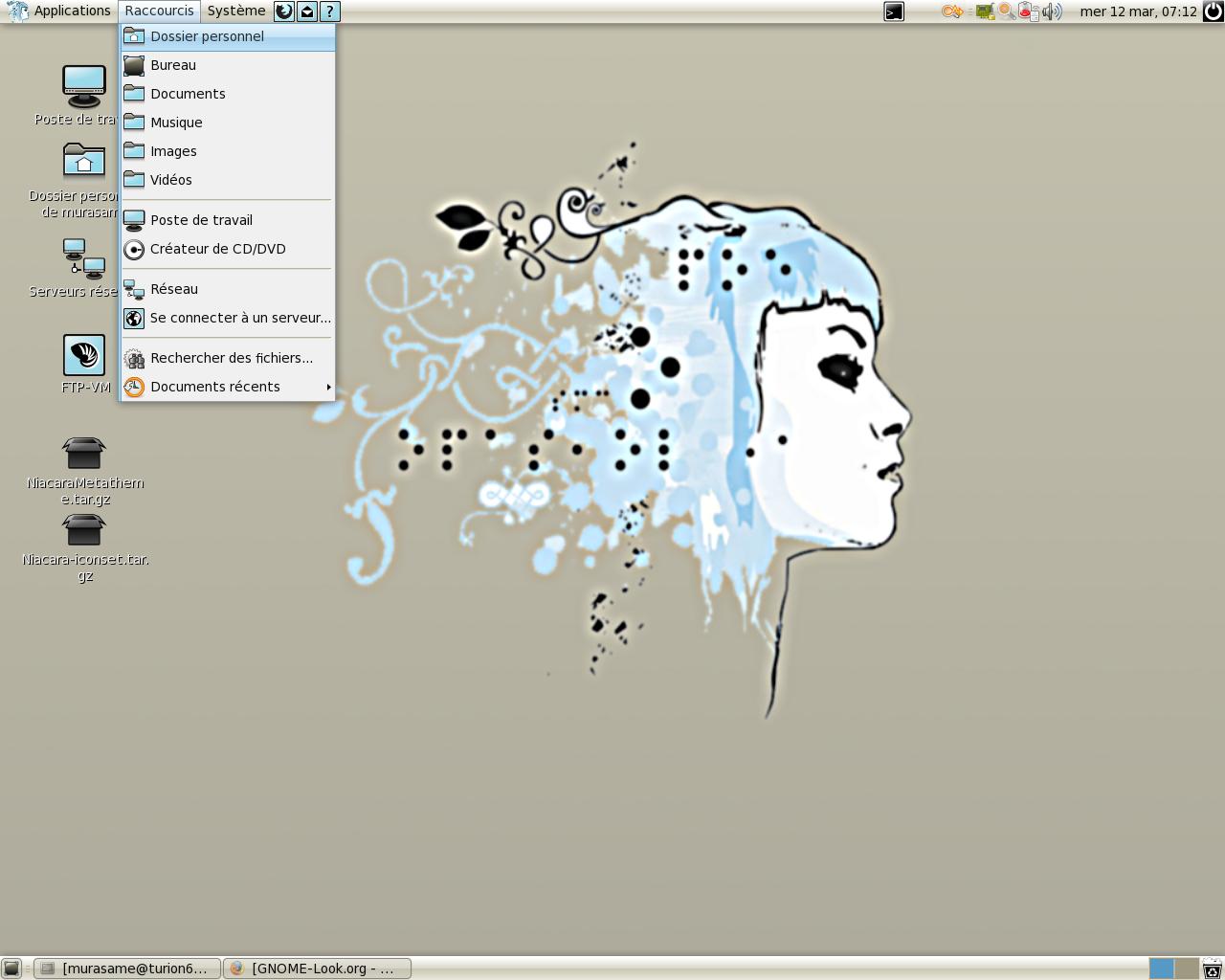Image resolution: width=1225 pixels, height=980 pixels.
Task: Click the clock showing mer 12 mar, 07:12
Action: 1138,11
